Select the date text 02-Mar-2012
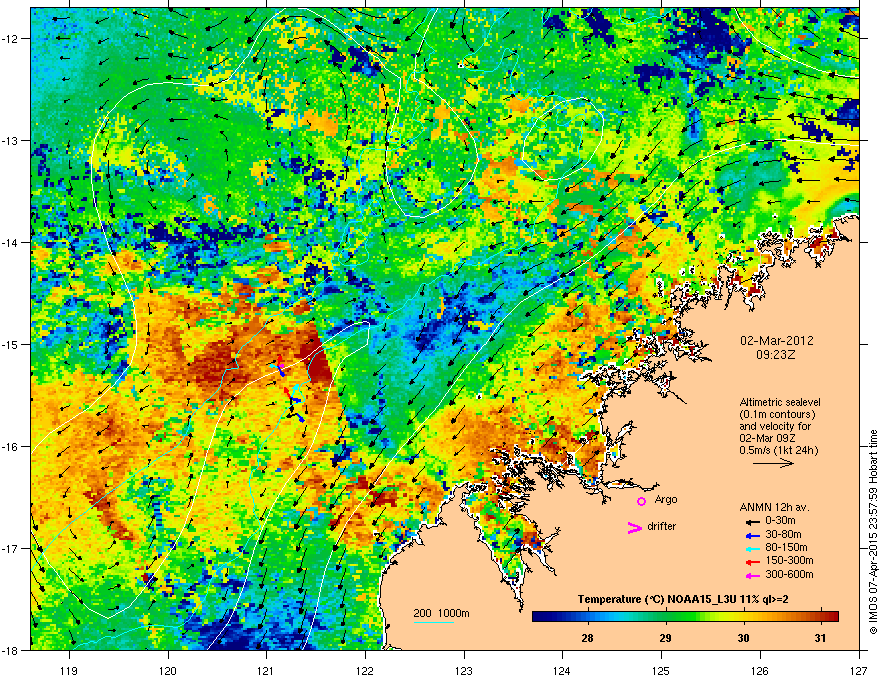 tap(777, 341)
